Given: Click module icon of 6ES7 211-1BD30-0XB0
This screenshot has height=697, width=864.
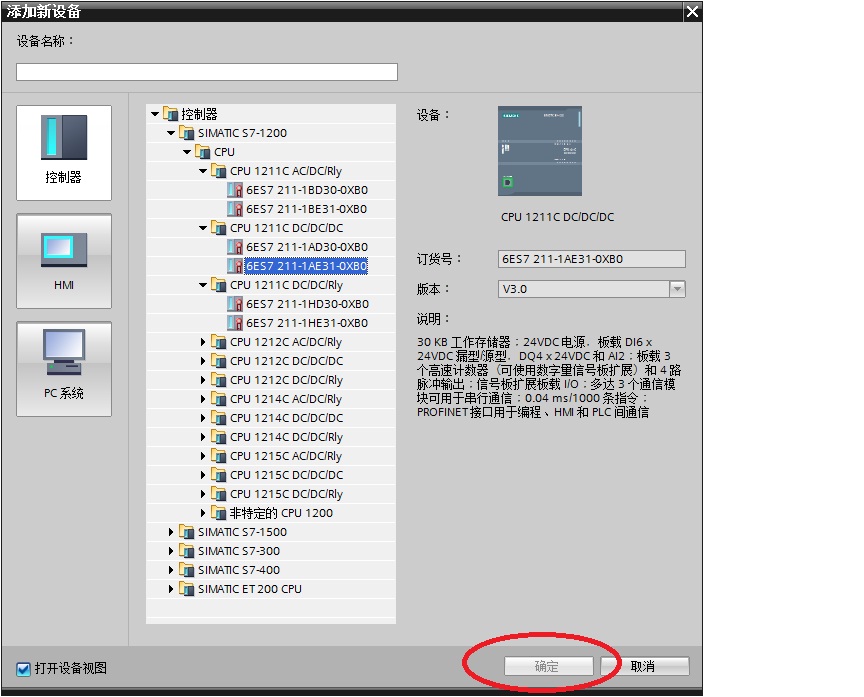Looking at the screenshot, I should (x=235, y=190).
